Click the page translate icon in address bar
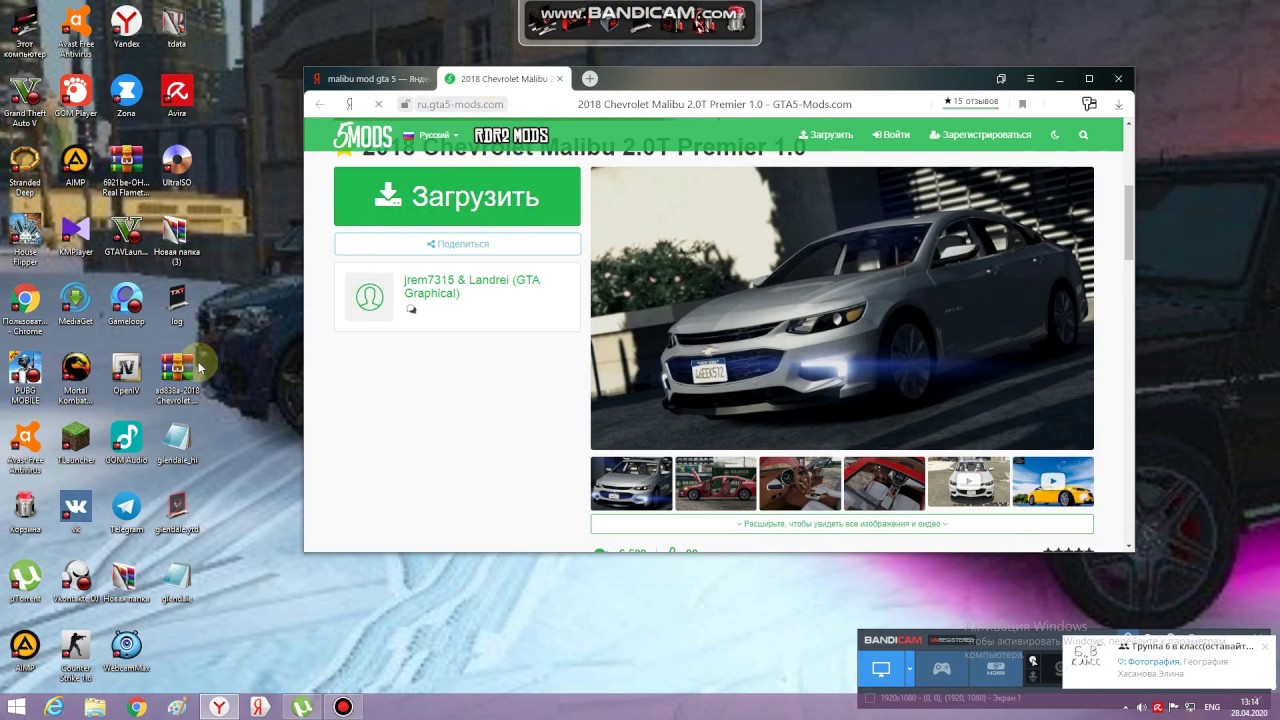Viewport: 1280px width, 720px height. point(1089,104)
